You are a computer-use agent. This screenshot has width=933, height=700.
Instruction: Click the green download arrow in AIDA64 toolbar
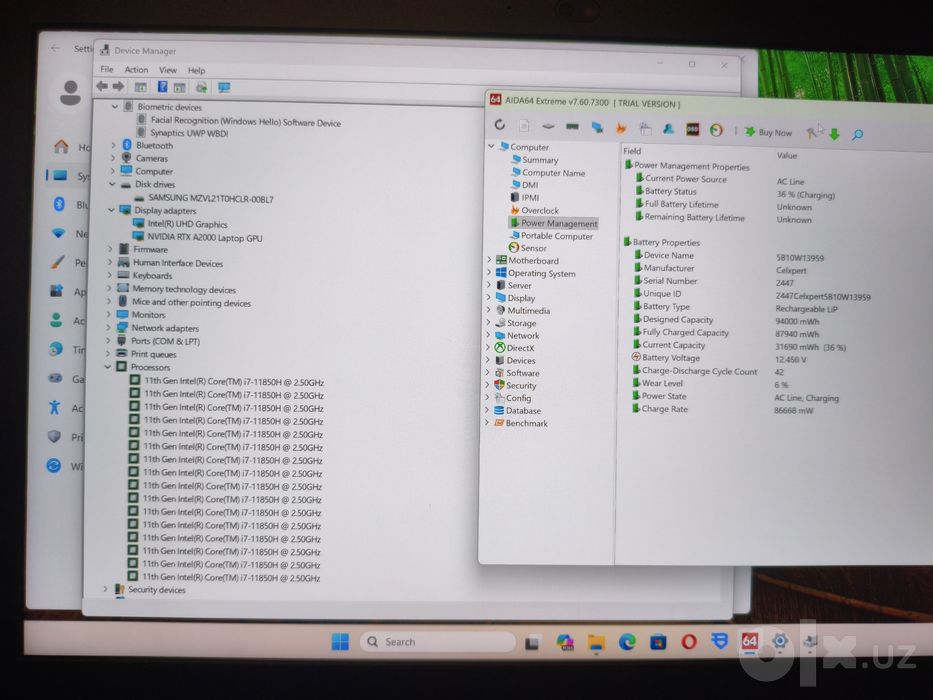834,134
